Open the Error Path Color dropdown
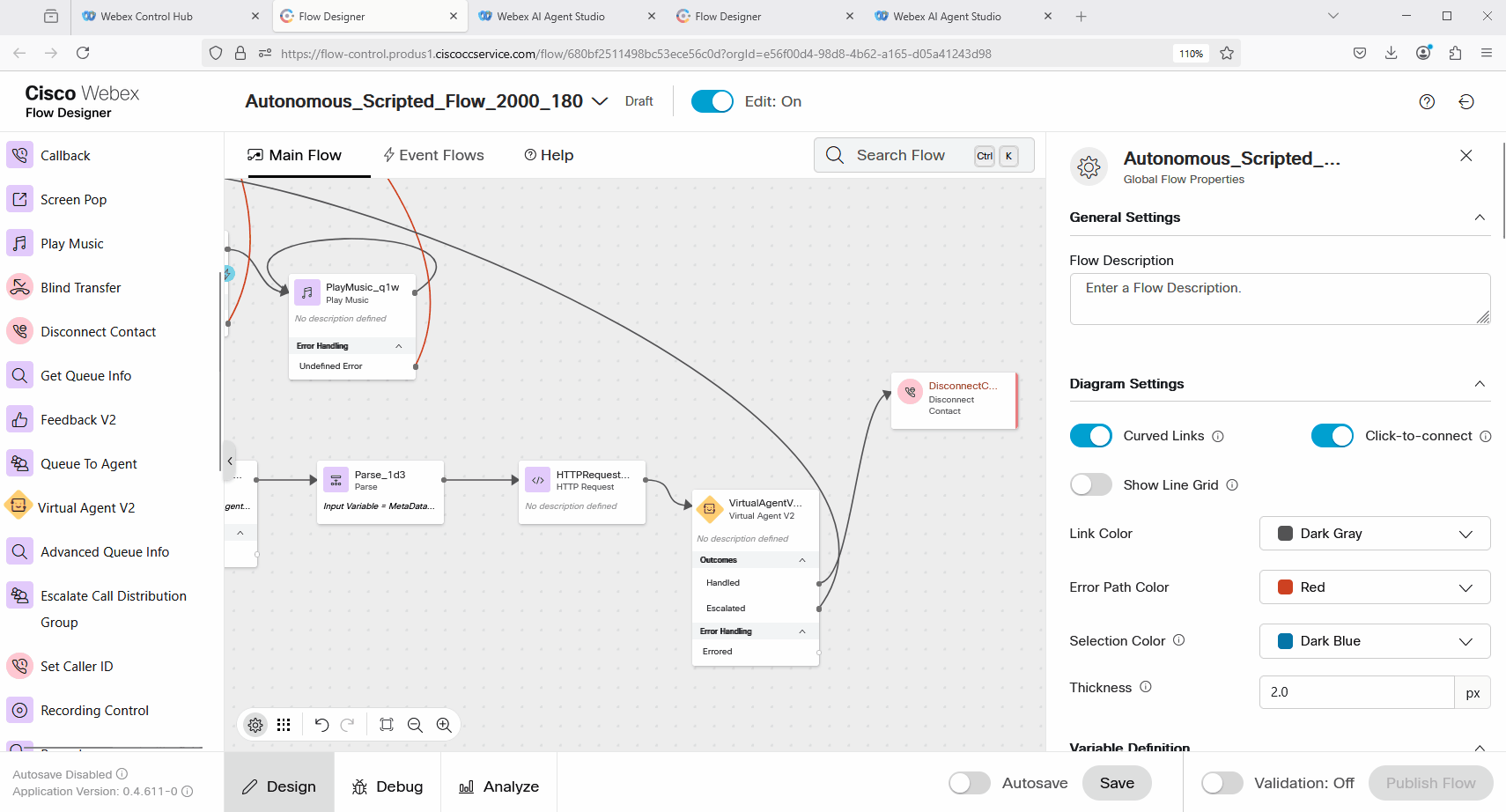This screenshot has height=812, width=1506. [1374, 587]
